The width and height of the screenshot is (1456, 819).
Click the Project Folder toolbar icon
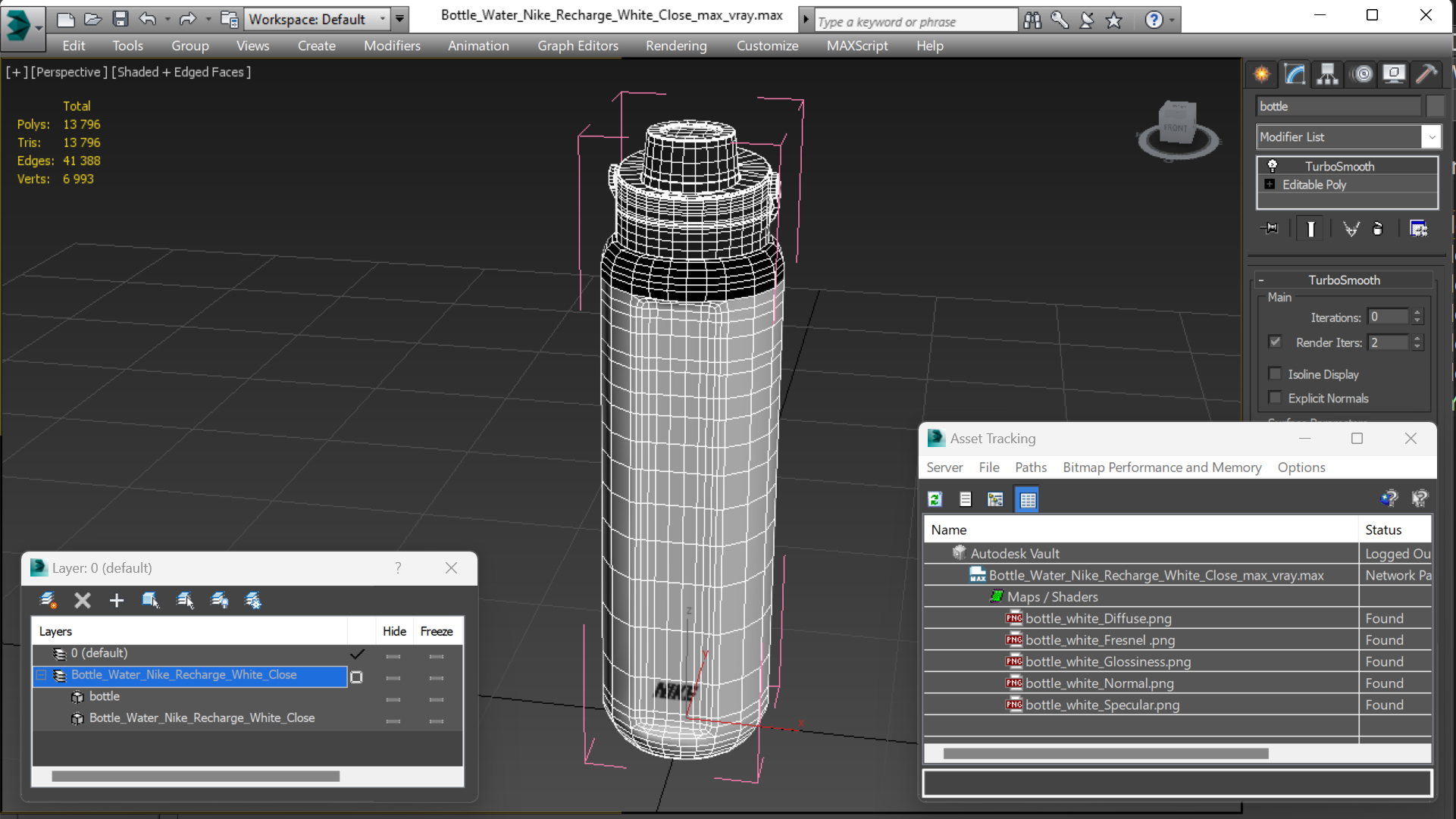(x=229, y=19)
